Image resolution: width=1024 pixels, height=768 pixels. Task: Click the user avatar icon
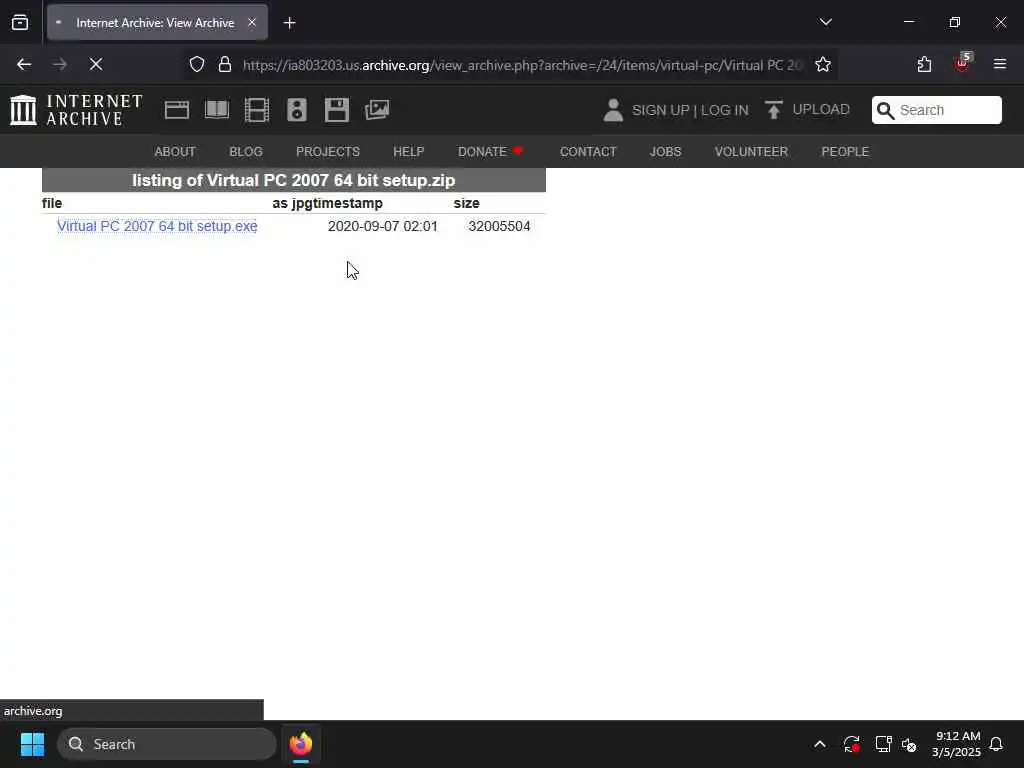coord(613,110)
